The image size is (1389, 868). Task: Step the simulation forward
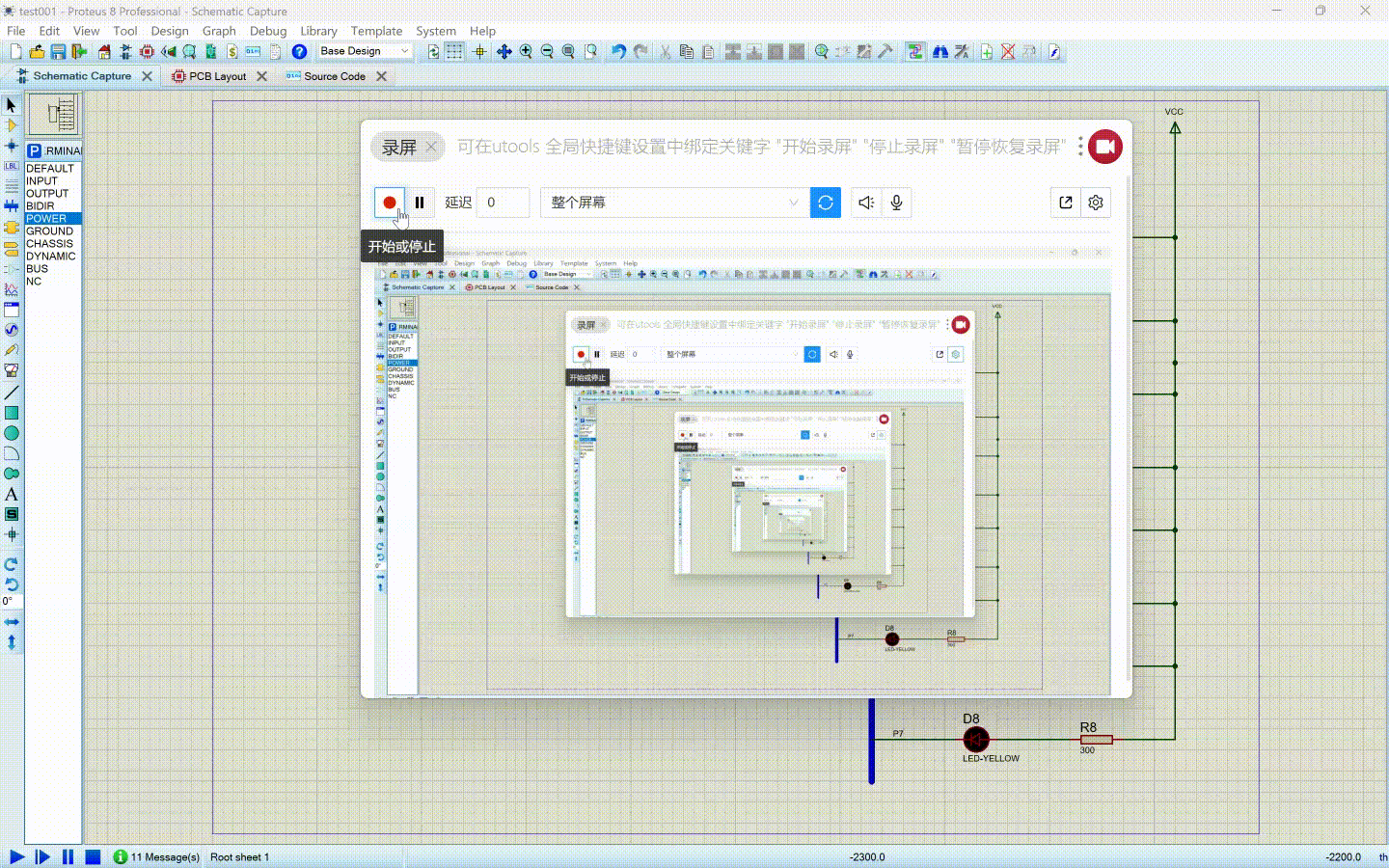click(x=41, y=856)
